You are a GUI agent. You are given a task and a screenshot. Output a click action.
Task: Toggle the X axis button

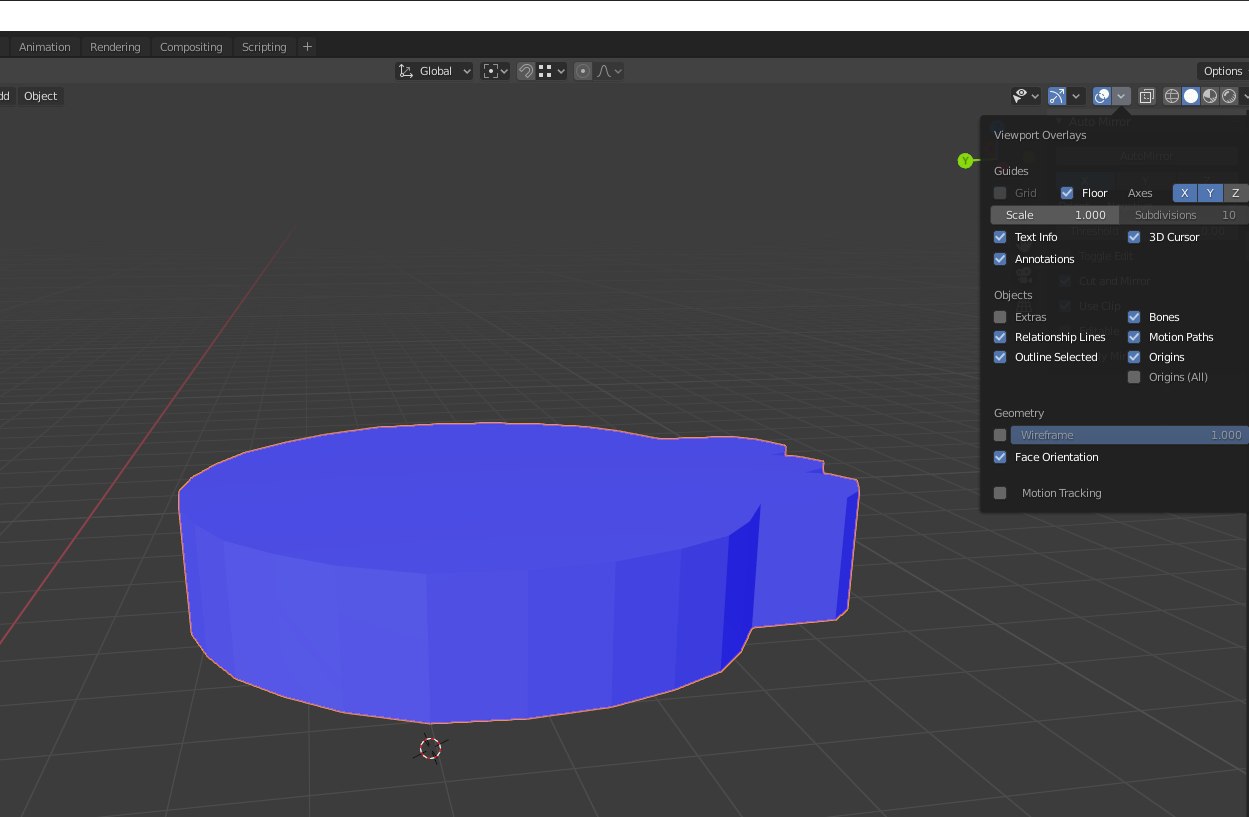tap(1185, 193)
